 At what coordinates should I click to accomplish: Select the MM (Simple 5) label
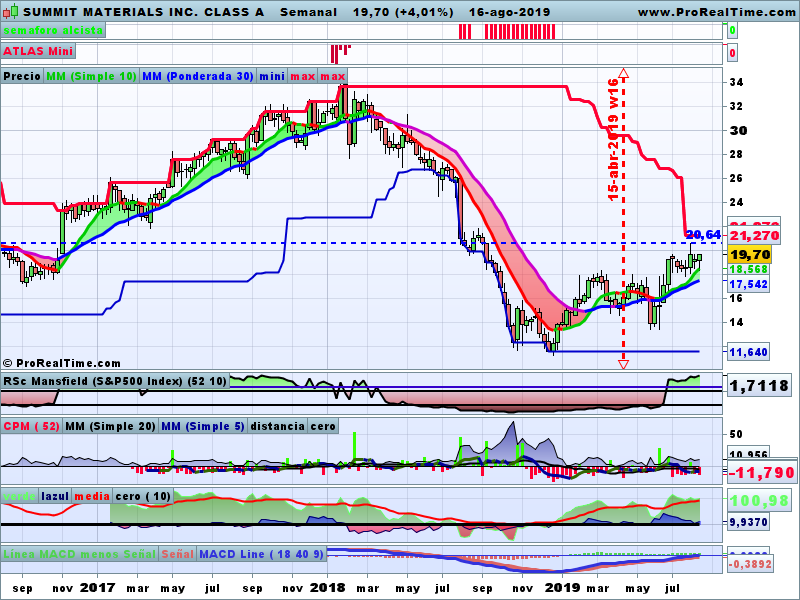tap(203, 426)
